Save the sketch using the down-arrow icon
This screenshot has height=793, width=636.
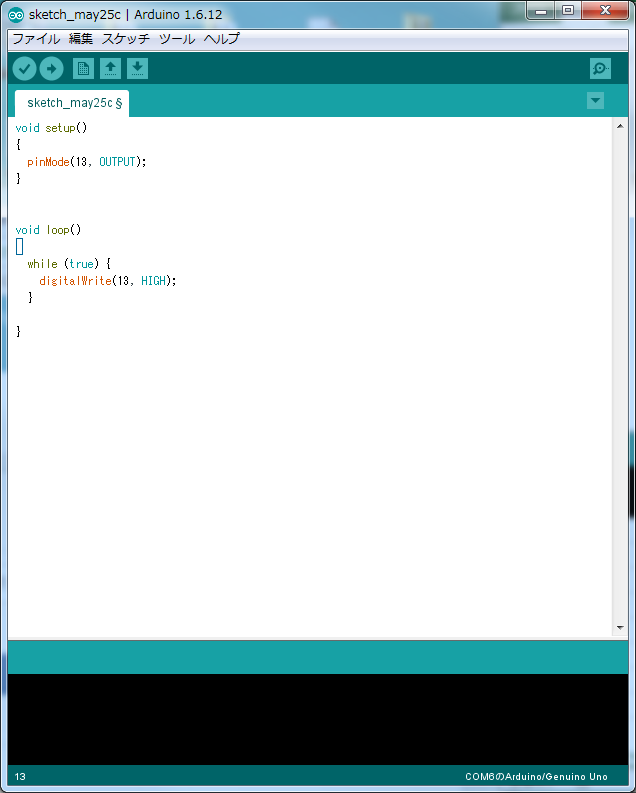click(137, 69)
